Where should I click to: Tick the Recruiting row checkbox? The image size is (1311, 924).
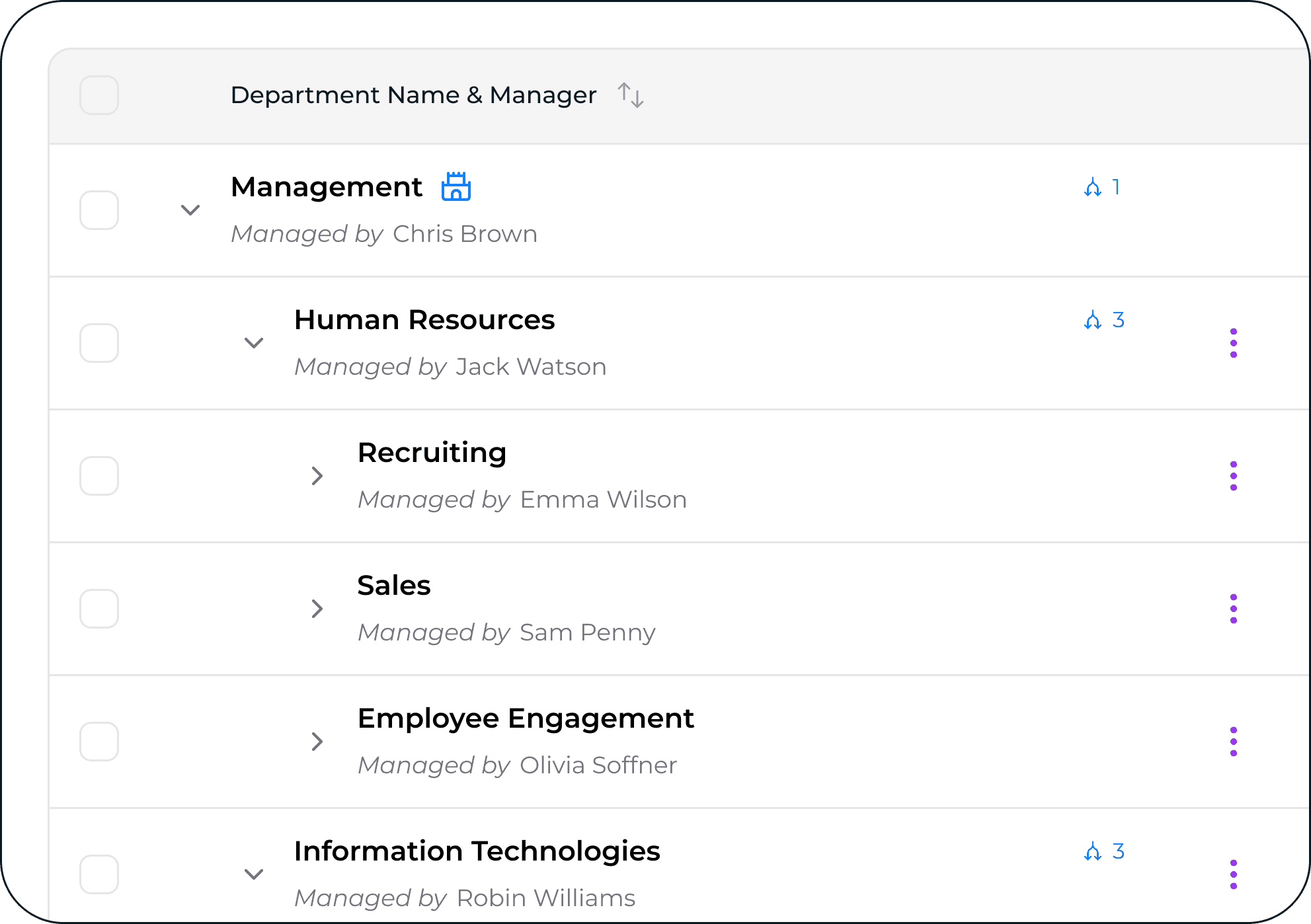99,476
